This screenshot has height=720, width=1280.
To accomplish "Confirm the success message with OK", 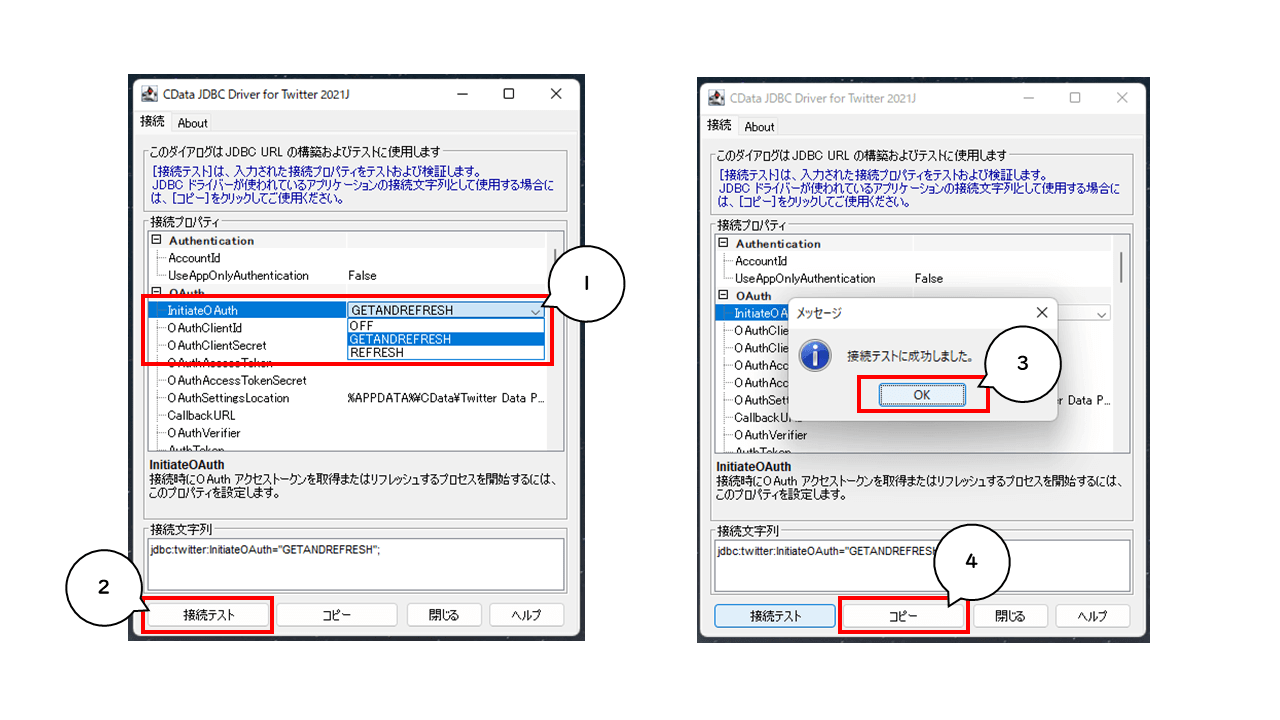I will [922, 395].
